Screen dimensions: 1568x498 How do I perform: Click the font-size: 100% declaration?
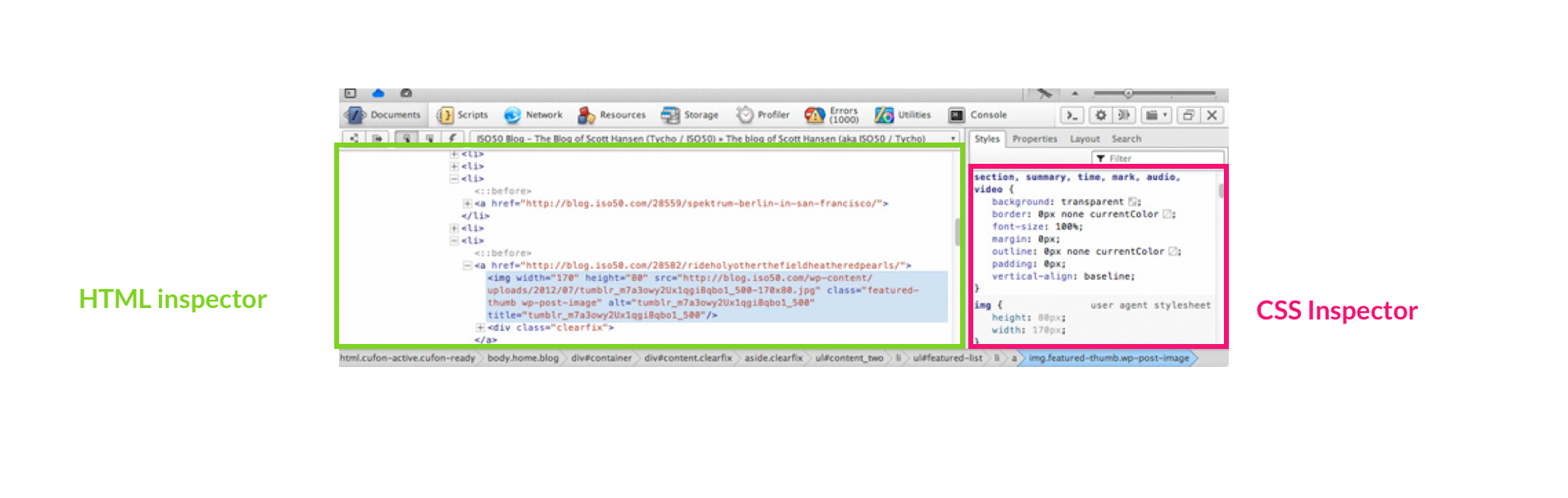[x=1037, y=227]
